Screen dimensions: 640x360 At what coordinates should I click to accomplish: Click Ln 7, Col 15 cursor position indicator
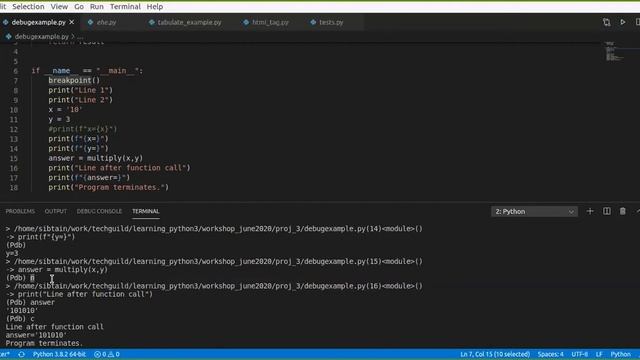495,354
